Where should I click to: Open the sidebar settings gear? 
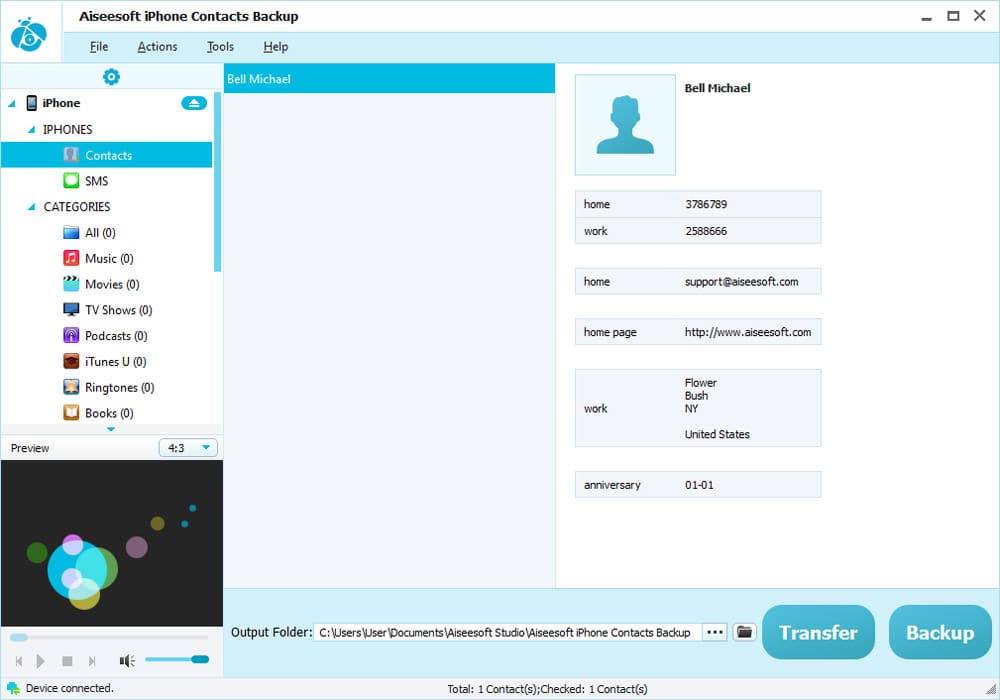111,76
